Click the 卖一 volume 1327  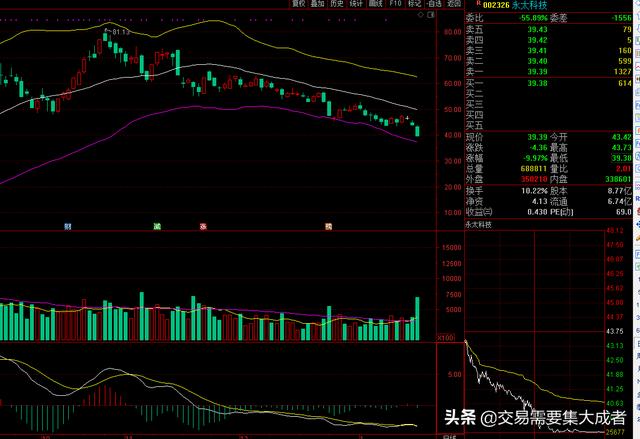[623, 72]
